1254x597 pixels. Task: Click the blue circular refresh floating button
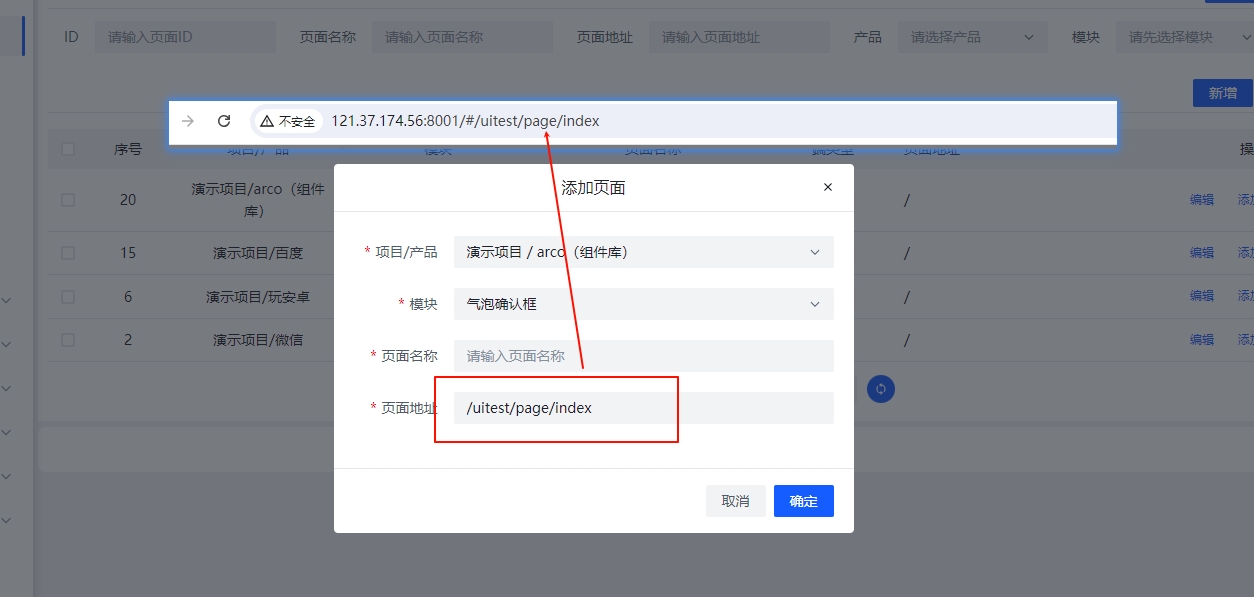pyautogui.click(x=880, y=388)
